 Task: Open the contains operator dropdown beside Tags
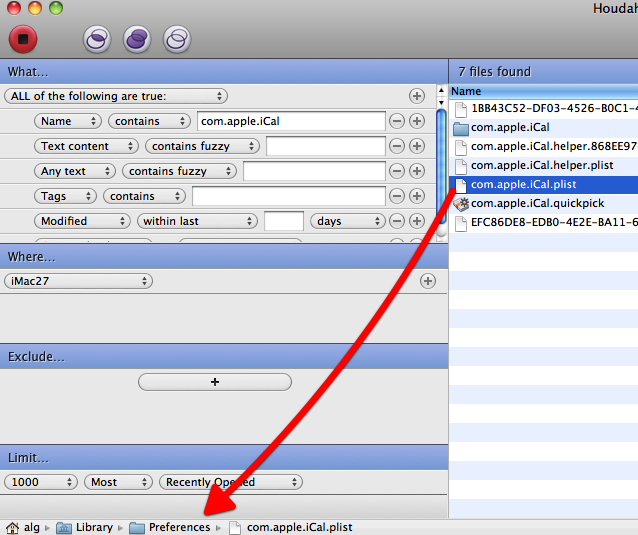(144, 196)
